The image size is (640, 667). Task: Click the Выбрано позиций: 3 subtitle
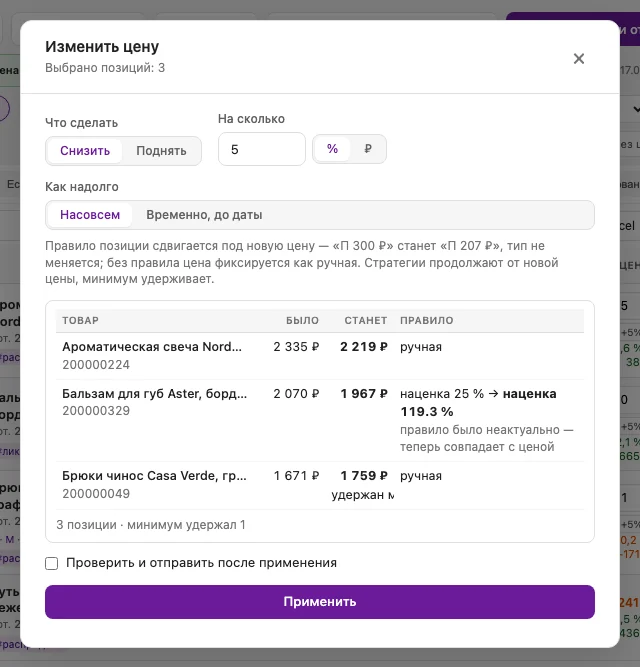pyautogui.click(x=105, y=68)
